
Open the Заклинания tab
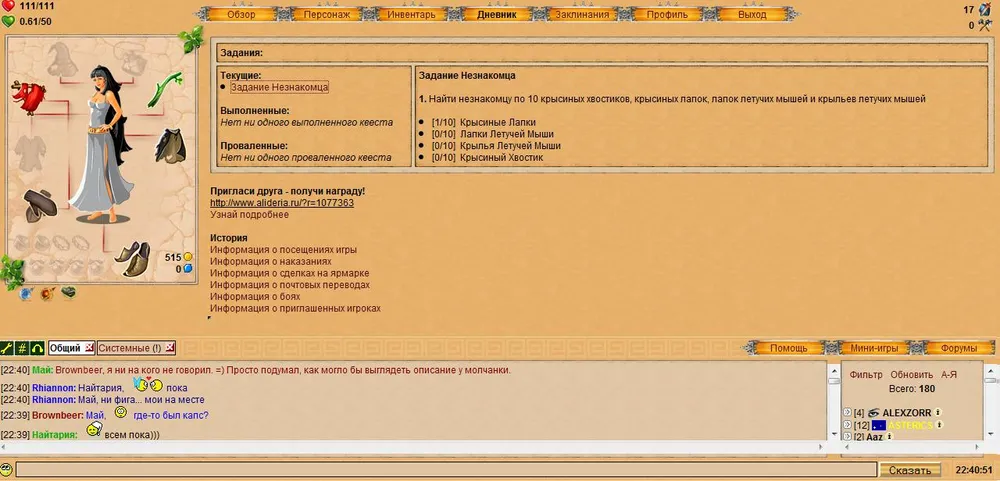(x=582, y=14)
